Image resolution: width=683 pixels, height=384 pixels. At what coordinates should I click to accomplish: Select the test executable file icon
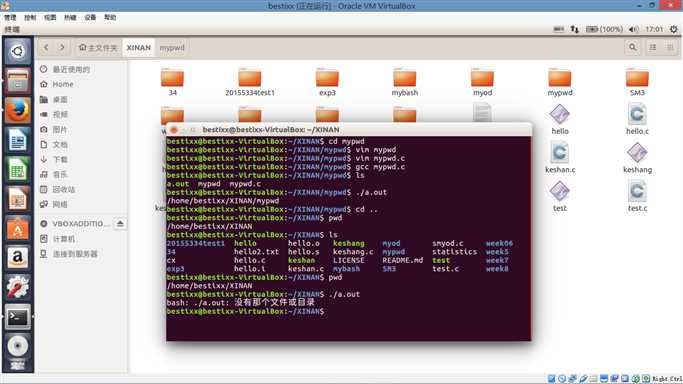560,192
